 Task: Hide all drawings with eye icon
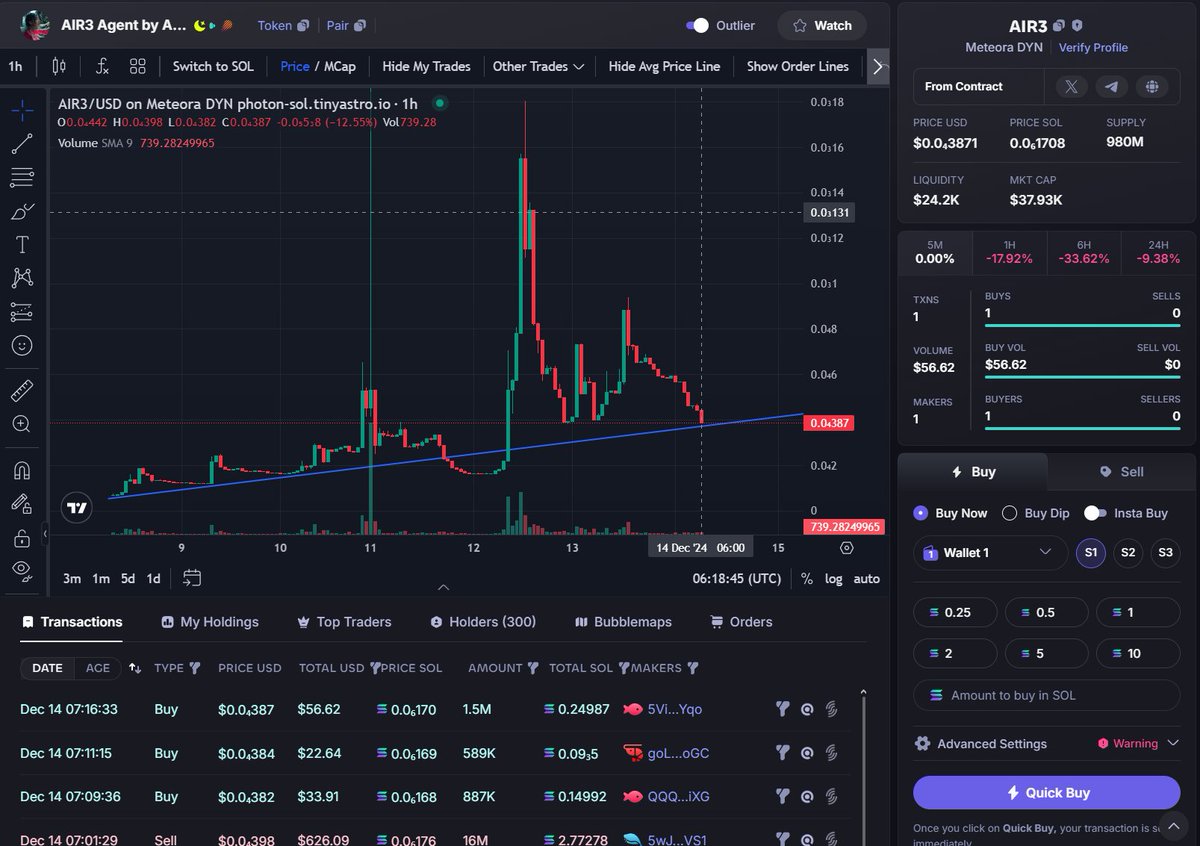(x=22, y=569)
